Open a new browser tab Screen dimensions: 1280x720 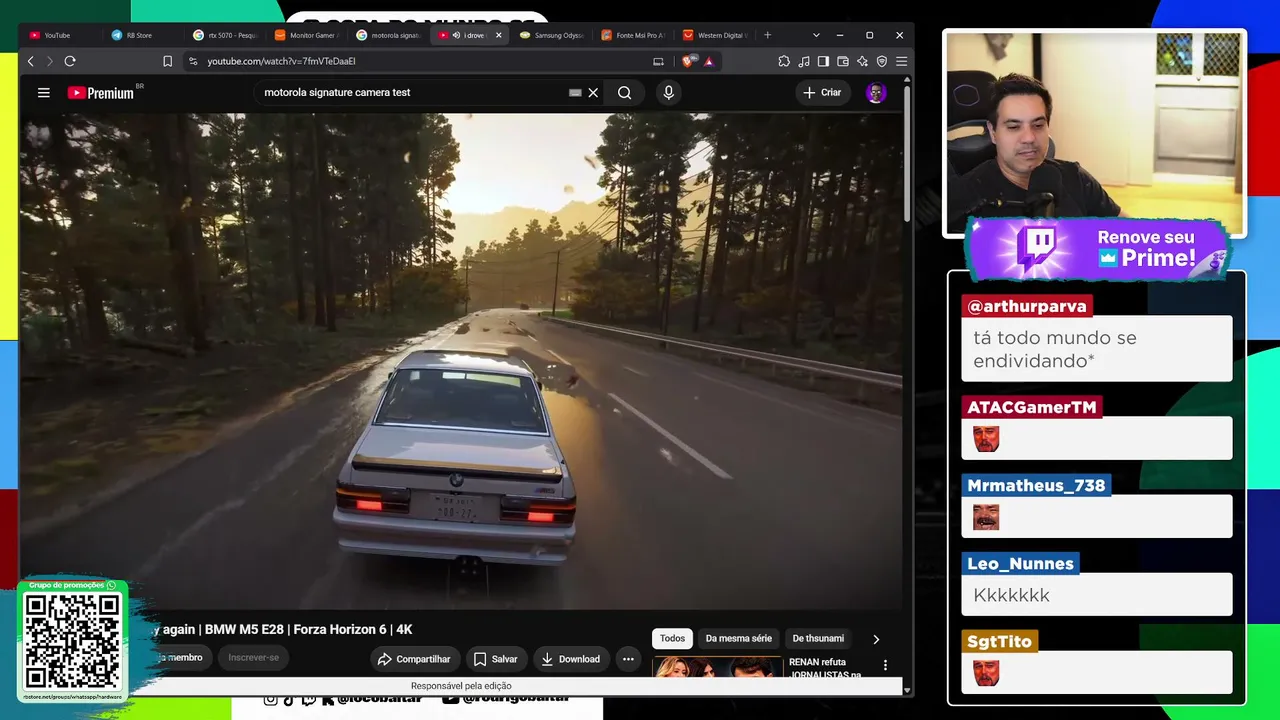[x=768, y=35]
